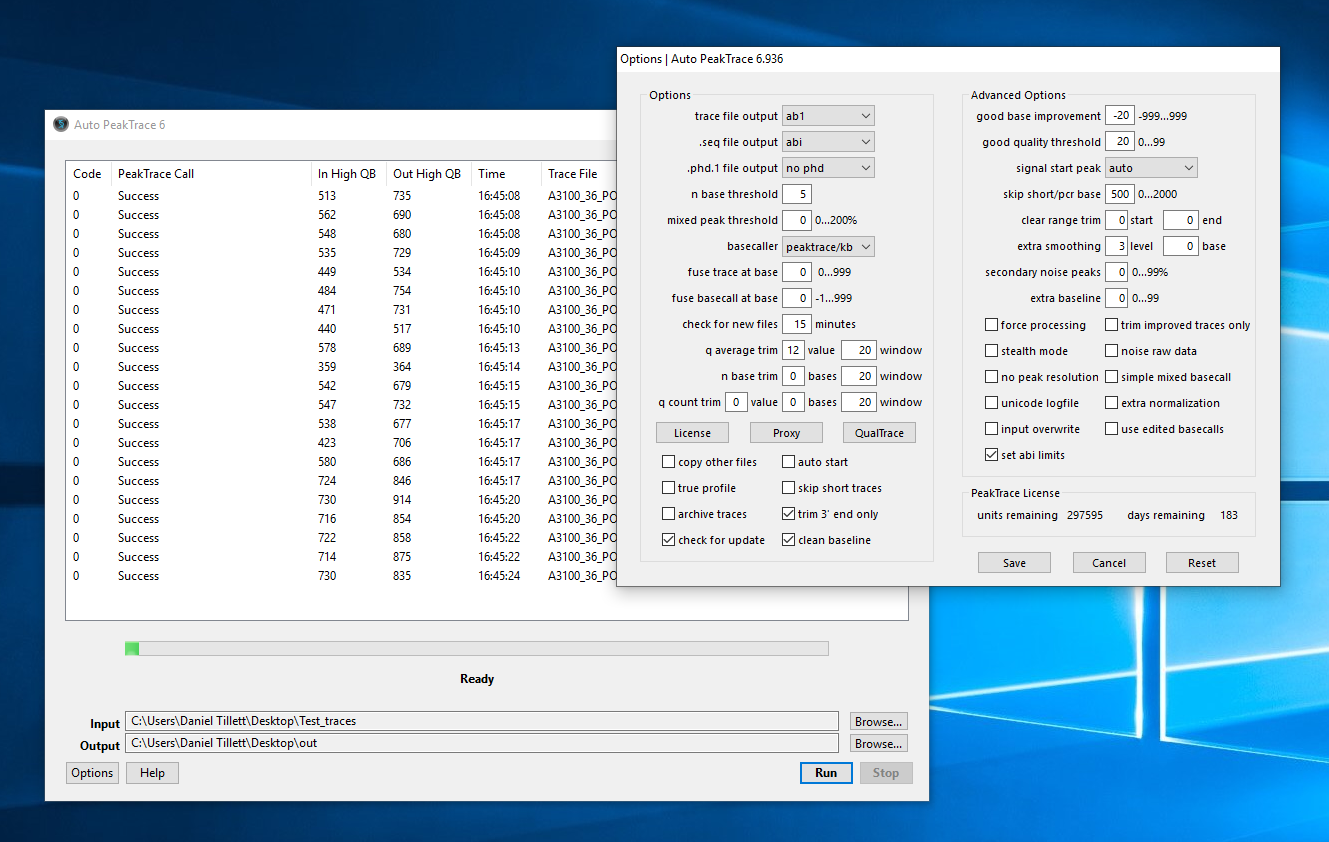Image resolution: width=1329 pixels, height=842 pixels.
Task: Sort by the Code column header
Action: click(x=88, y=174)
